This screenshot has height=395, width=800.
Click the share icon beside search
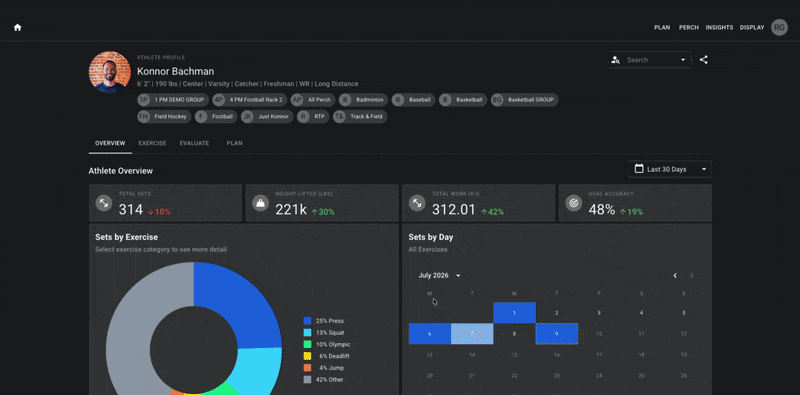[x=704, y=60]
